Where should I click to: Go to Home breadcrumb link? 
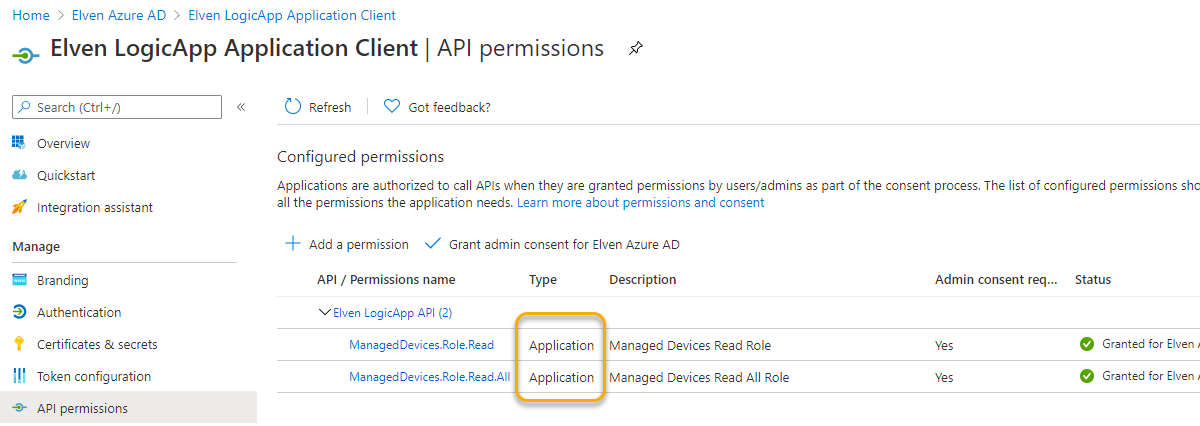[30, 15]
